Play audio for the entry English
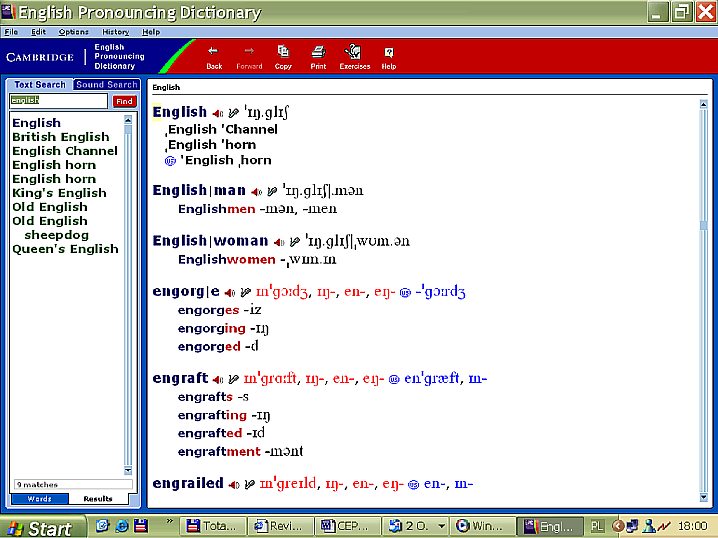This screenshot has height=538, width=718. 218,113
